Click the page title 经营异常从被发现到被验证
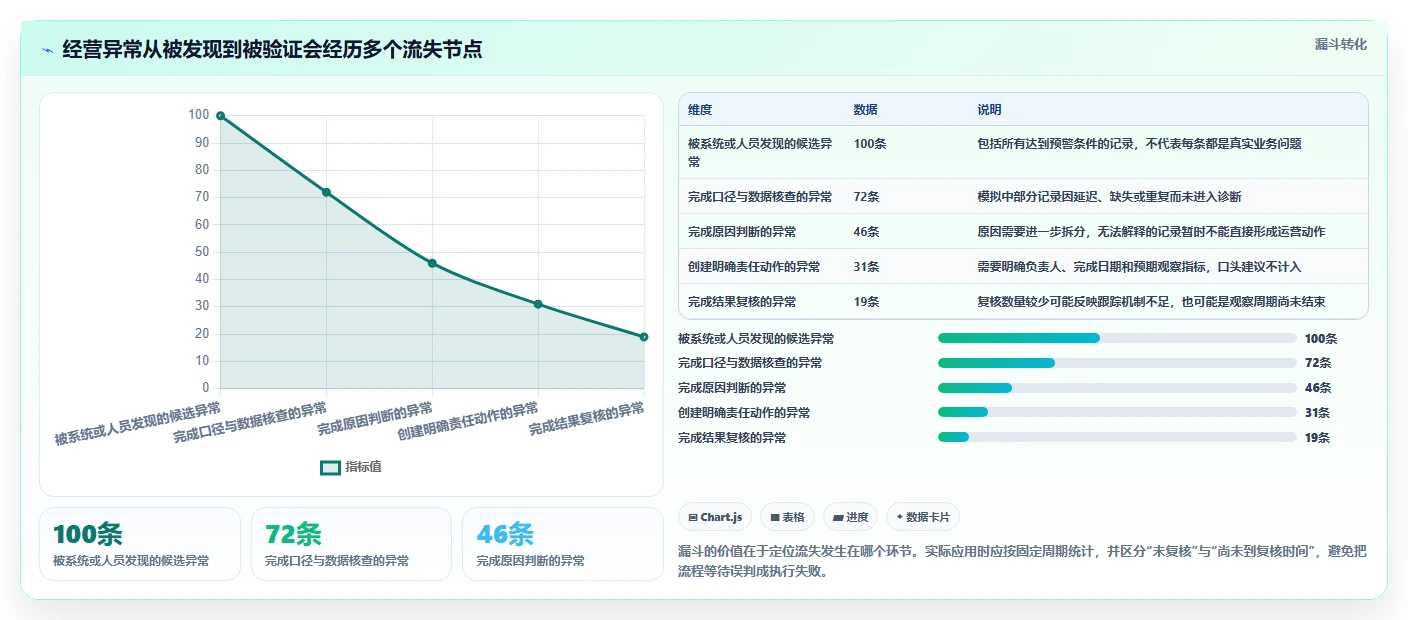Screen dimensions: 1408x620 pos(272,50)
